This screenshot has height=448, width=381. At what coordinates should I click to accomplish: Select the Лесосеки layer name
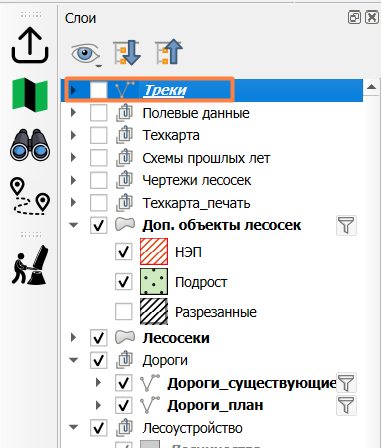tap(176, 338)
